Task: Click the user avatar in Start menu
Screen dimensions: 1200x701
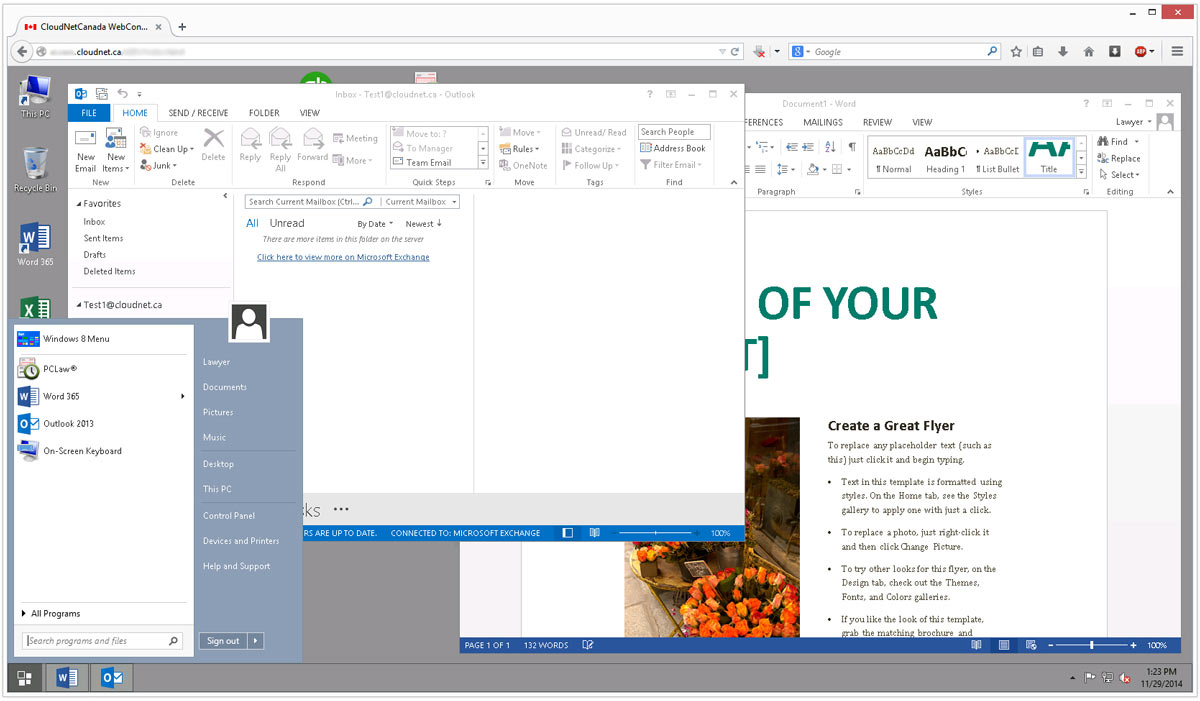Action: [249, 322]
